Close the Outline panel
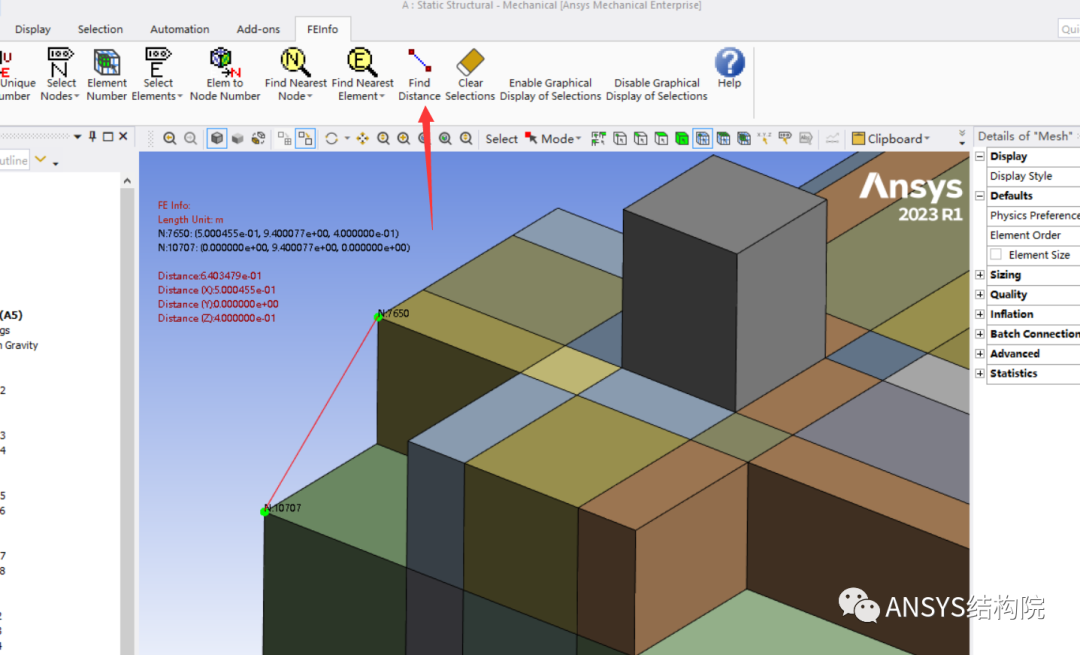Image resolution: width=1080 pixels, height=655 pixels. [x=123, y=136]
